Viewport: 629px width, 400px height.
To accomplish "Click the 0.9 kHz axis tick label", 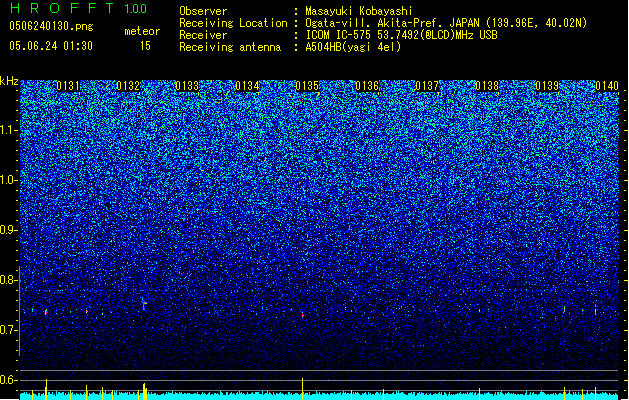I will (x=8, y=230).
